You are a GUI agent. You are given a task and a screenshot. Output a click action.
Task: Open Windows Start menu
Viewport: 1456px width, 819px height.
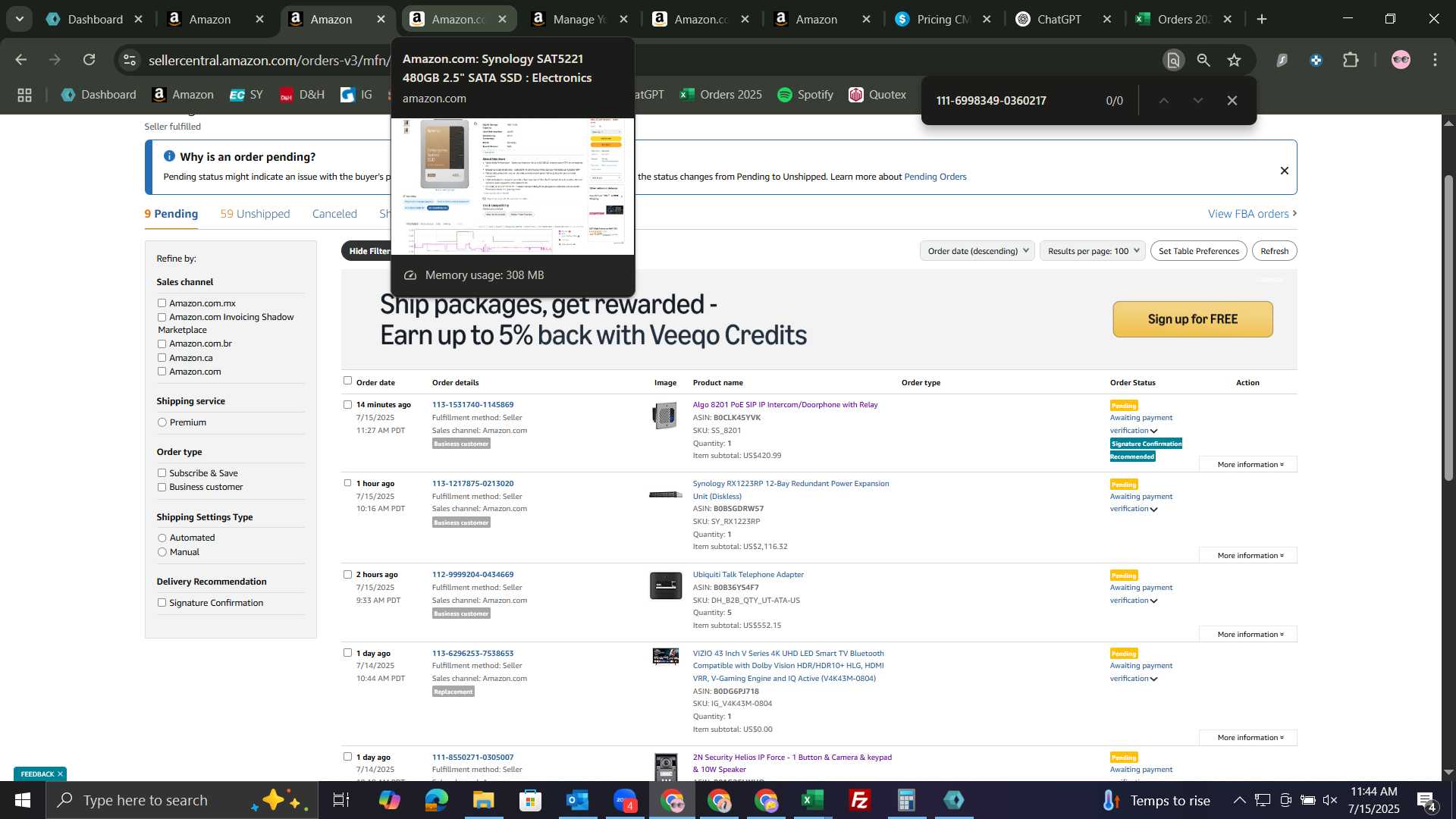tap(22, 800)
